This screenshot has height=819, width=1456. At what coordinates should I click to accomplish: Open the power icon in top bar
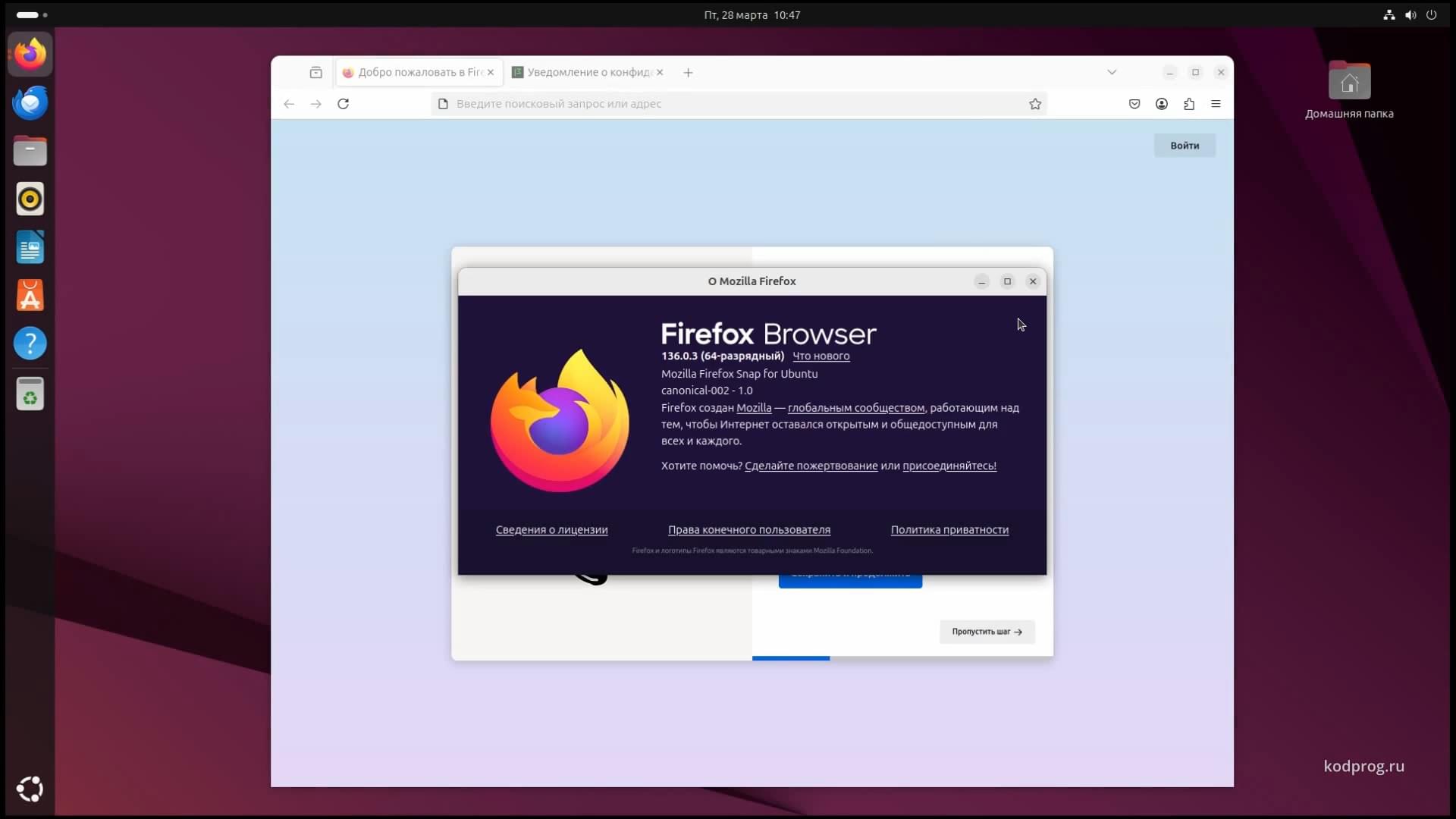(1432, 14)
